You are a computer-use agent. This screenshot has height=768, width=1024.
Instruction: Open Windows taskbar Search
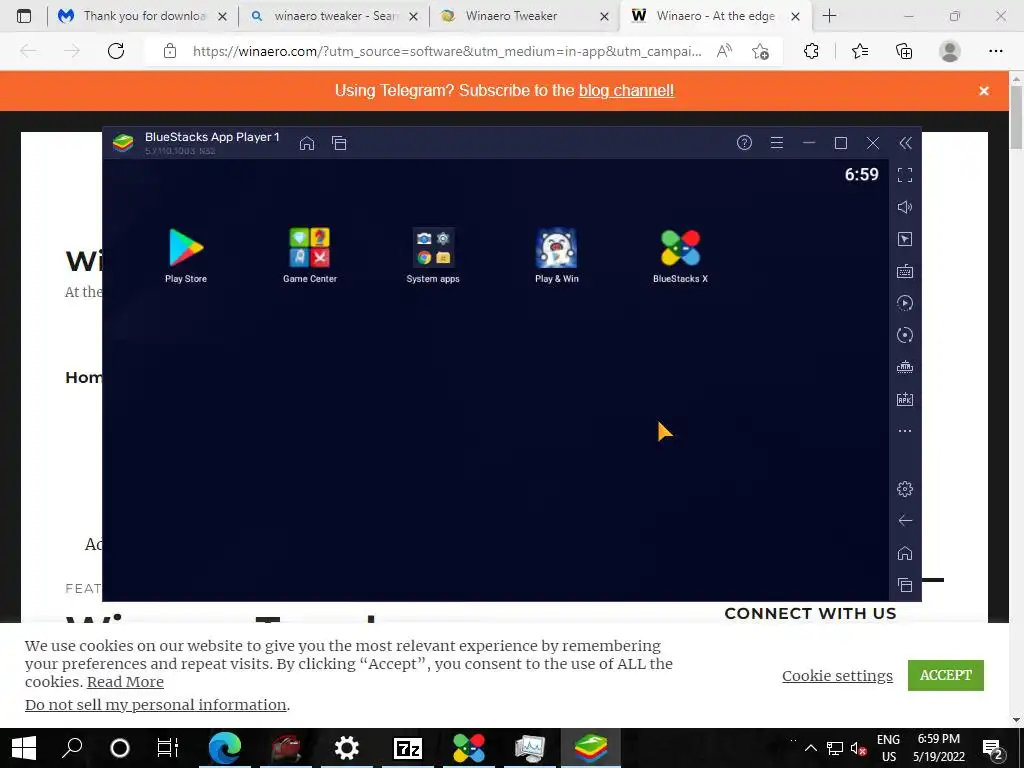point(71,748)
